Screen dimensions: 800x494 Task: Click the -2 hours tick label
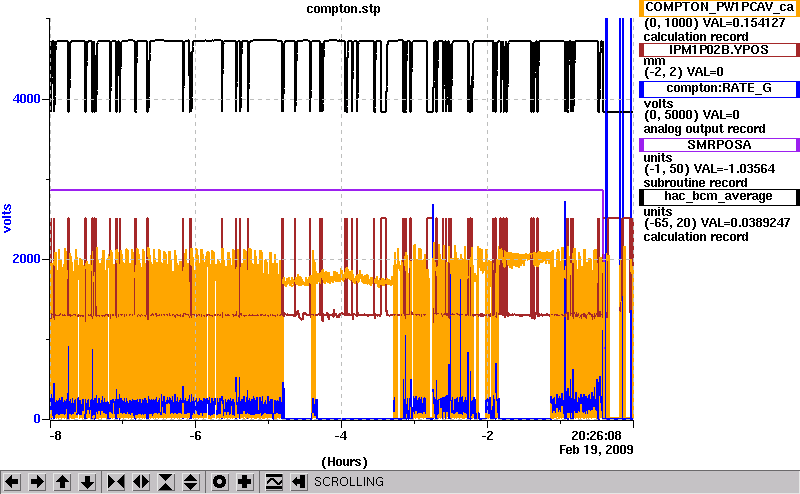pos(487,436)
